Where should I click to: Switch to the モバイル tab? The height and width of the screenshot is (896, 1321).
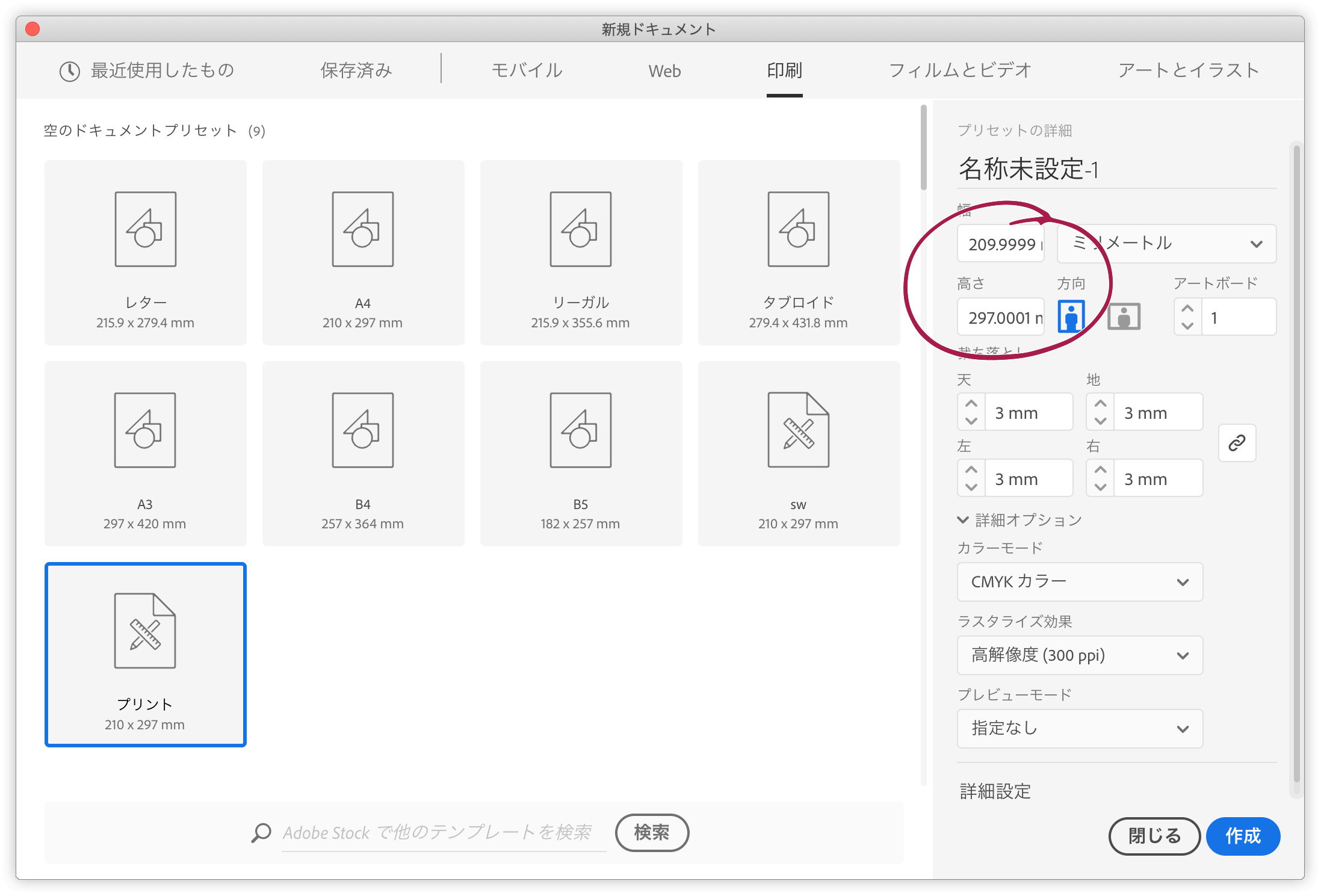(527, 71)
